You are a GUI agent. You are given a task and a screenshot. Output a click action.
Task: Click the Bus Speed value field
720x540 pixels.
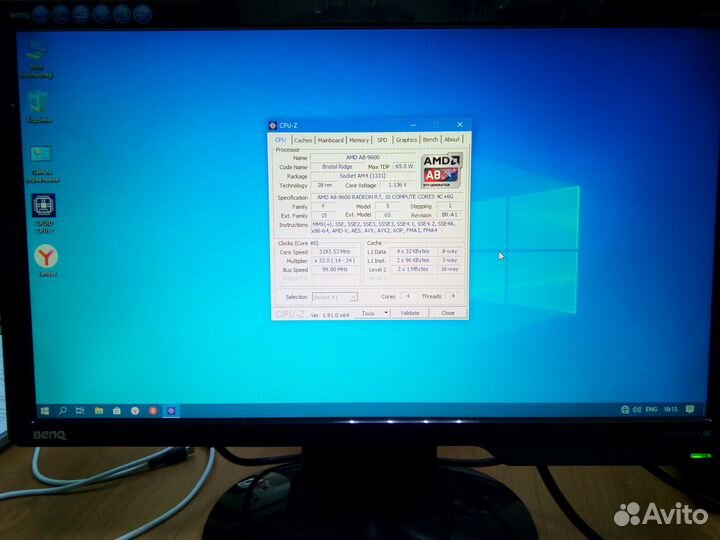pyautogui.click(x=335, y=270)
